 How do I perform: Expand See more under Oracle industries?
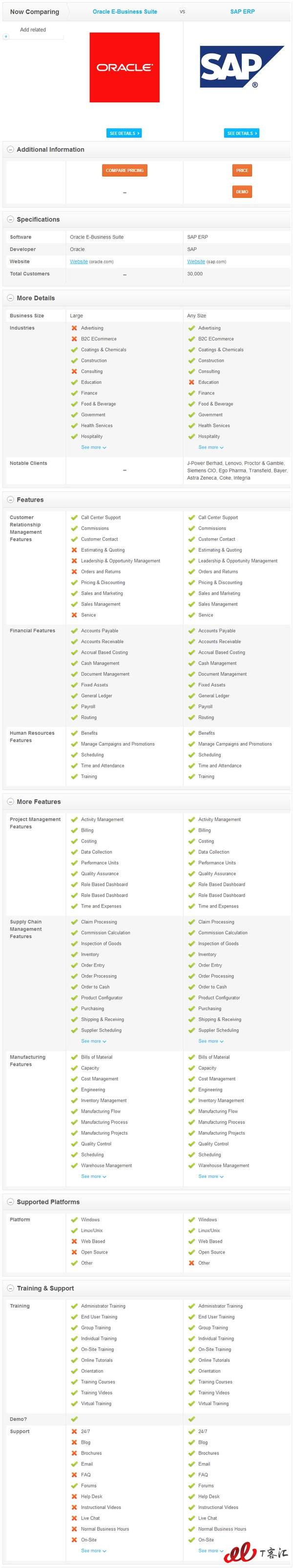94,448
